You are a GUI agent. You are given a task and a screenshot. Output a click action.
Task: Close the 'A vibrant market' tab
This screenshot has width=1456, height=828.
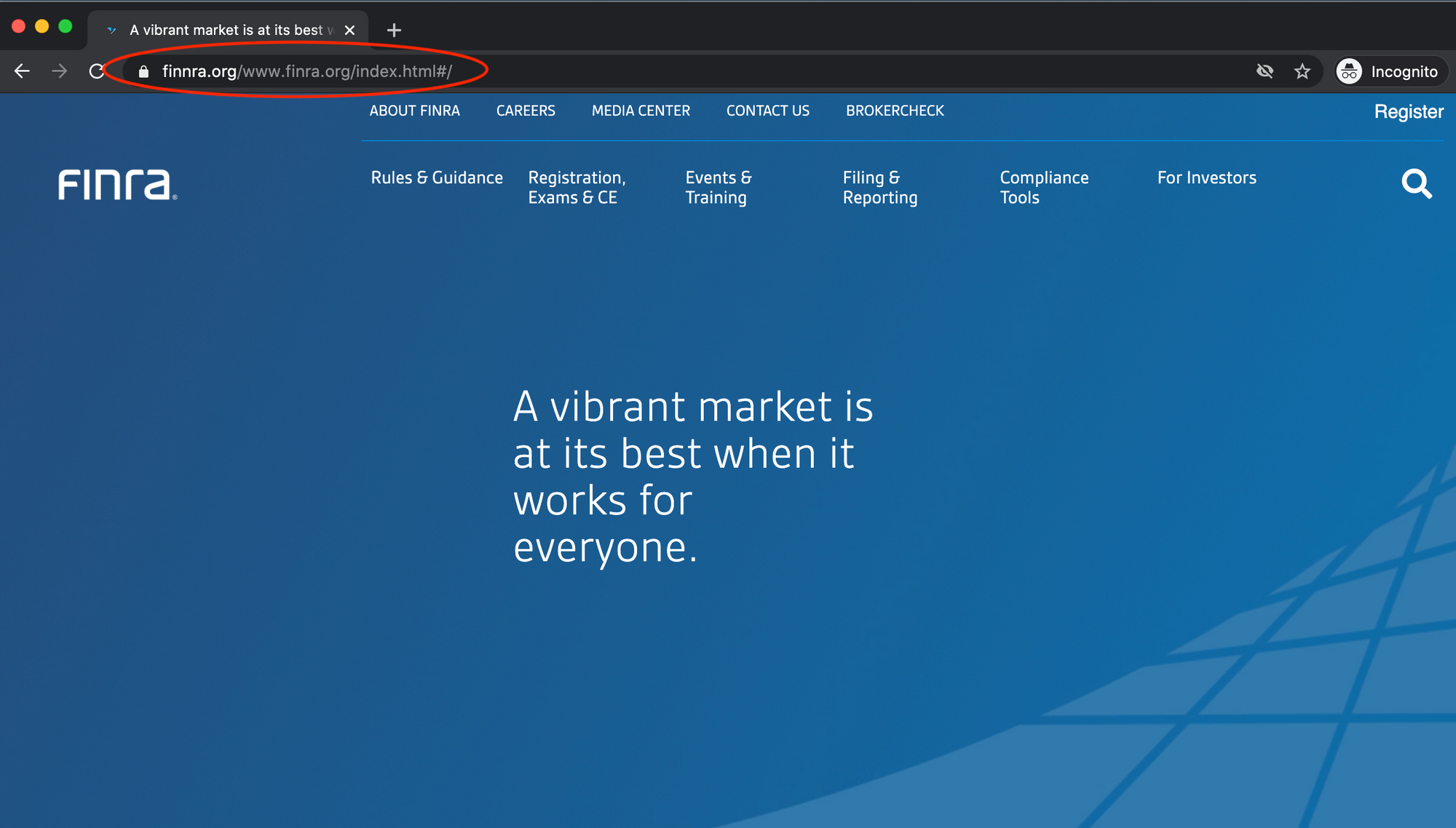349,30
